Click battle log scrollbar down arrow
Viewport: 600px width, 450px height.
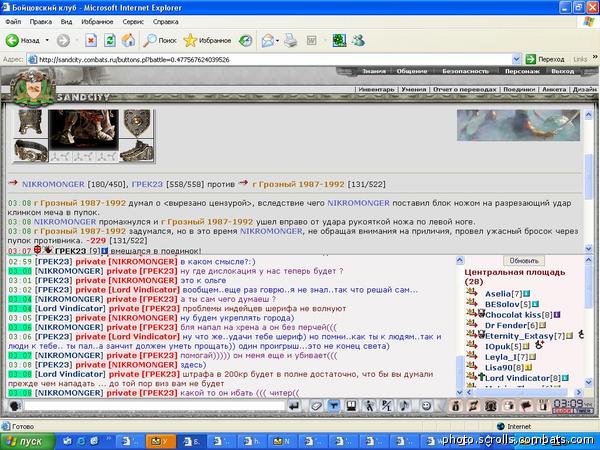click(x=588, y=248)
